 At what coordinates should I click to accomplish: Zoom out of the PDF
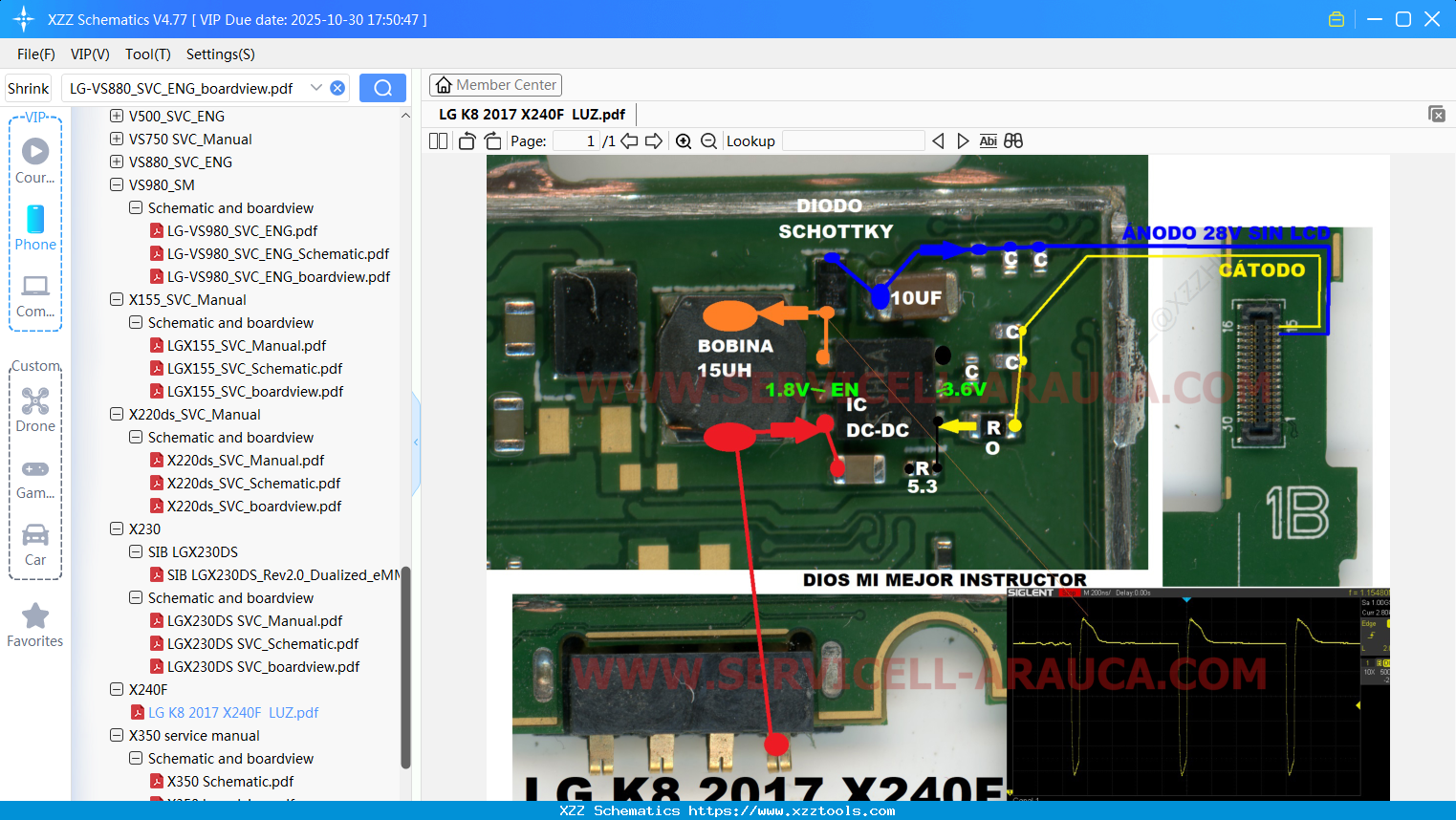click(708, 141)
